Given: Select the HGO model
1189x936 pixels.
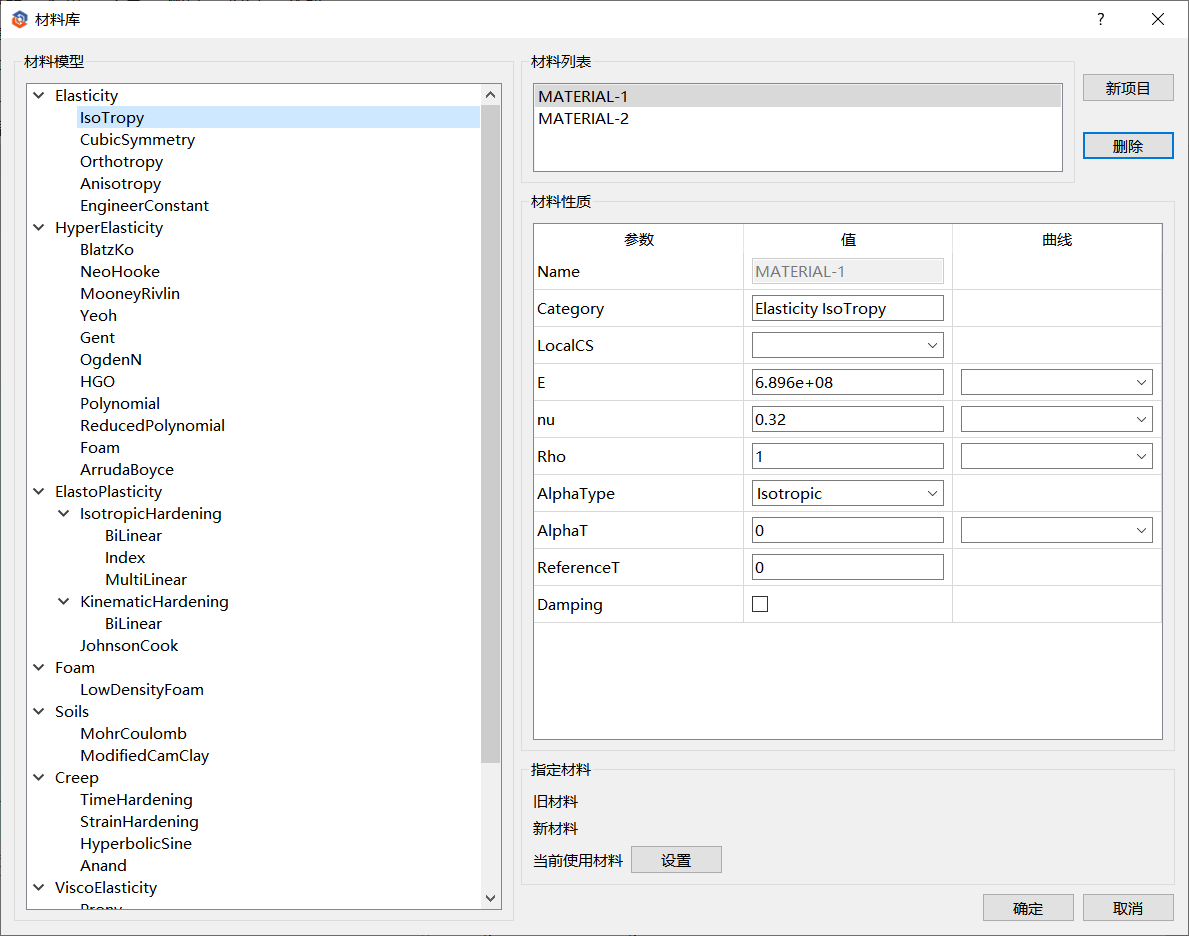Looking at the screenshot, I should (98, 382).
